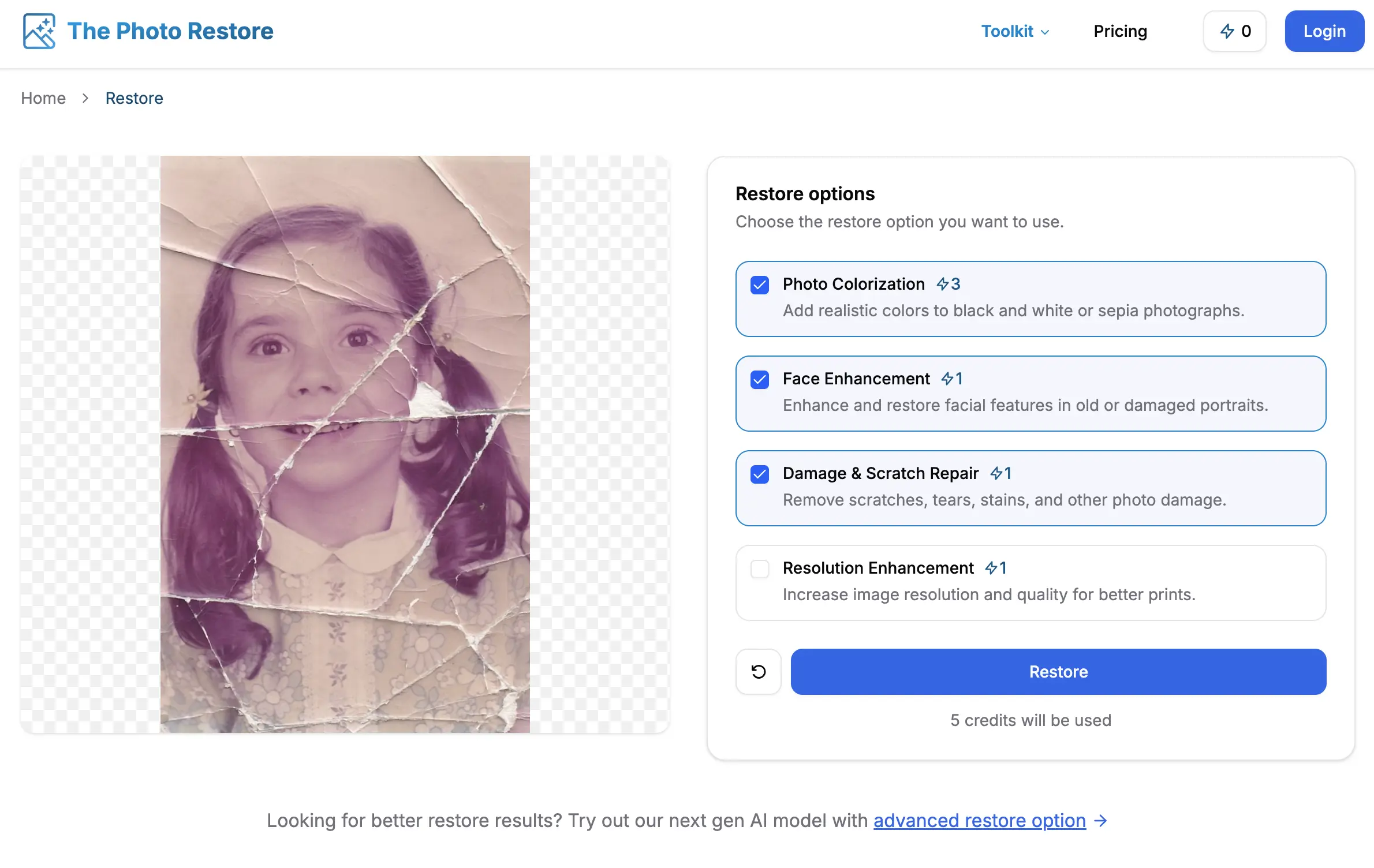Screen dimensions: 1374x868
Task: Uncheck the Face Enhancement checkbox
Action: (x=760, y=379)
